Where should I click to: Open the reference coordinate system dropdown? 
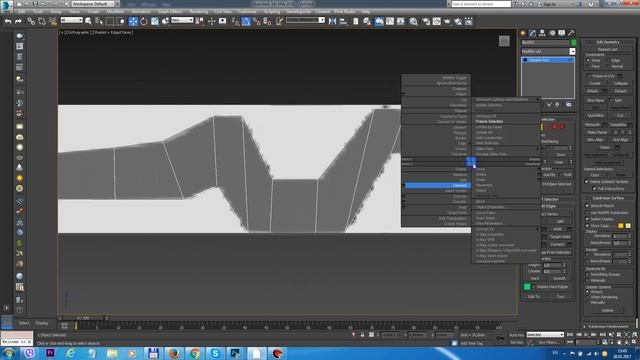pos(182,20)
